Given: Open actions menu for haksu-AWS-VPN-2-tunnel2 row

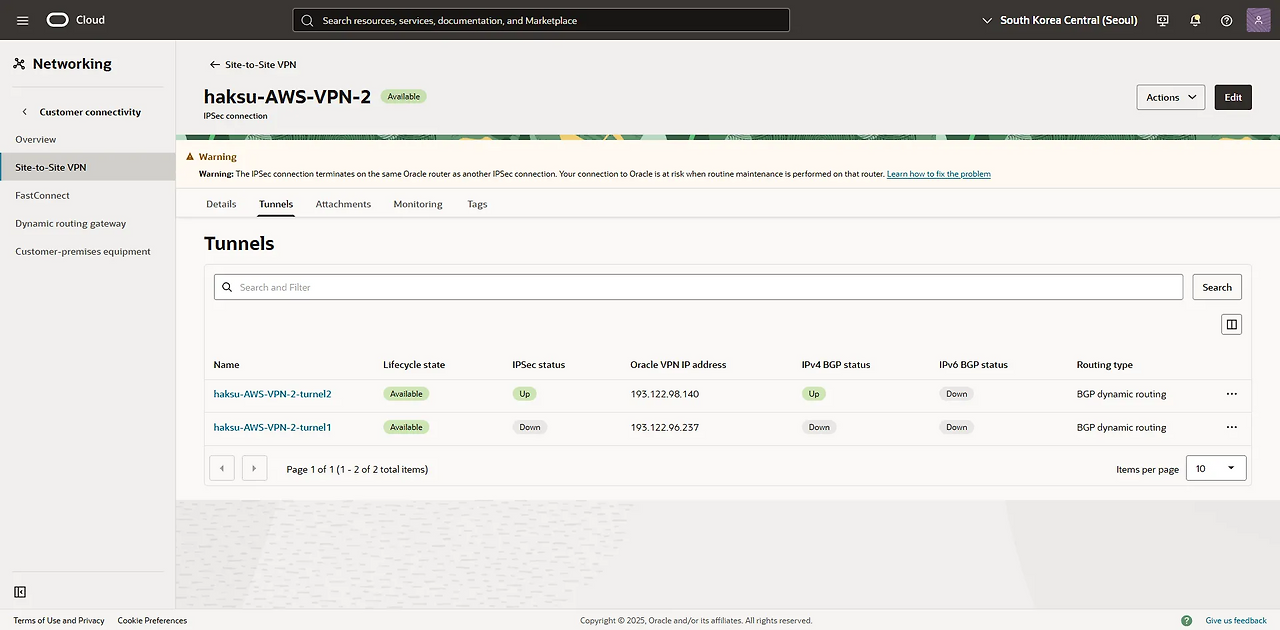Looking at the screenshot, I should point(1231,394).
